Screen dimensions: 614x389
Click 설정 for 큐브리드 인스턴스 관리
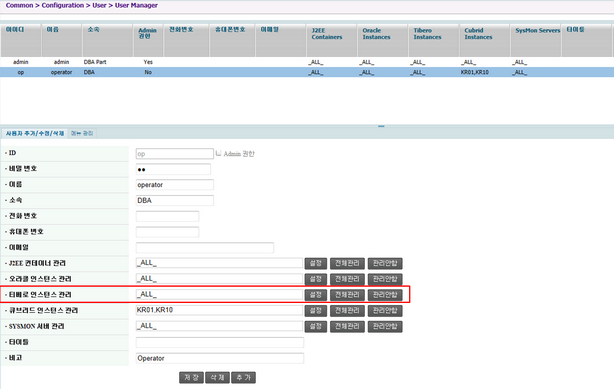[316, 311]
